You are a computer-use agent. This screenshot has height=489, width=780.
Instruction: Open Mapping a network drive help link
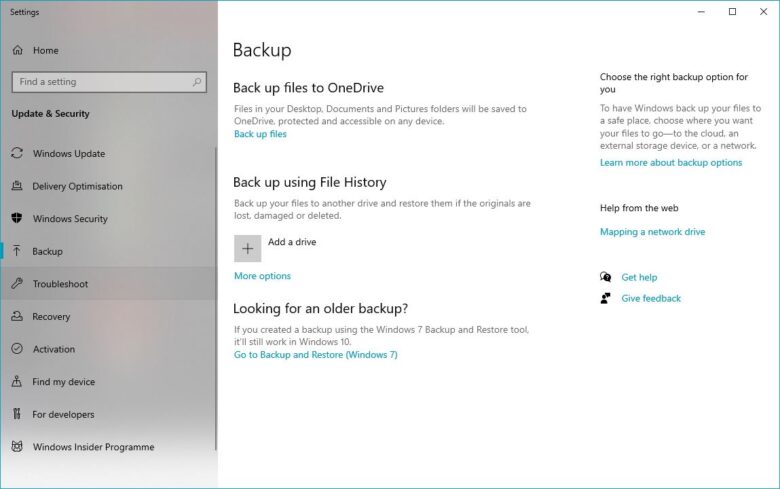652,232
